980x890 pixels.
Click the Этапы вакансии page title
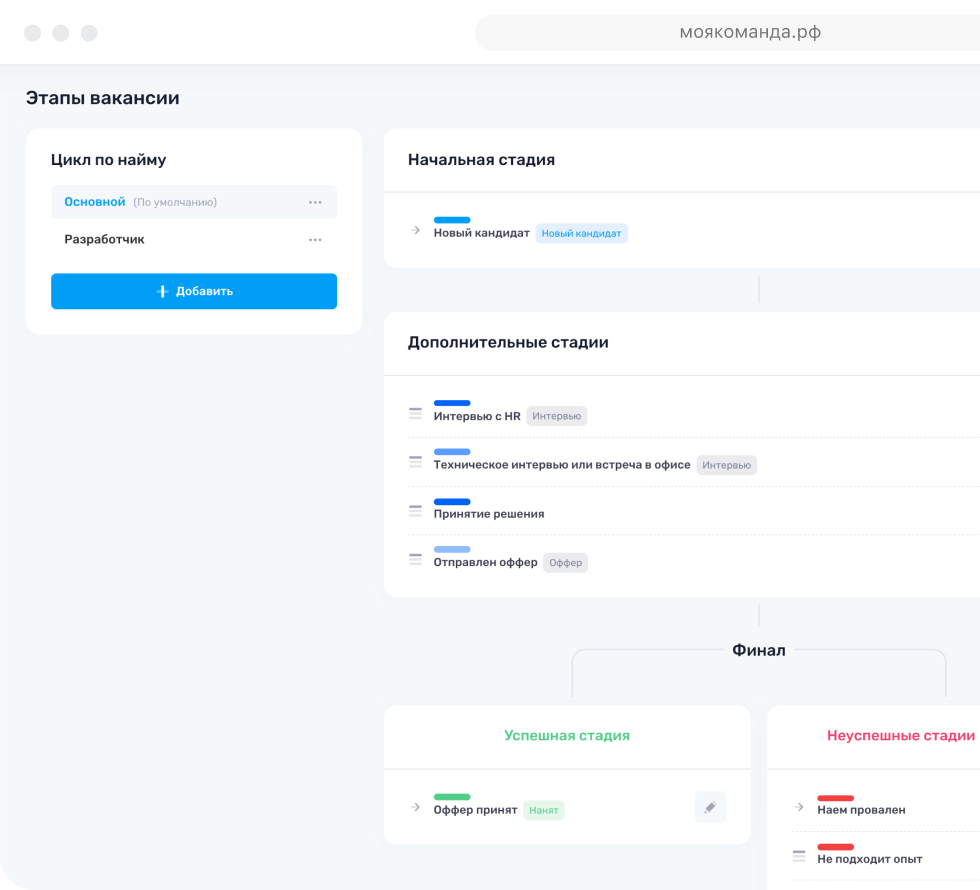(x=102, y=98)
